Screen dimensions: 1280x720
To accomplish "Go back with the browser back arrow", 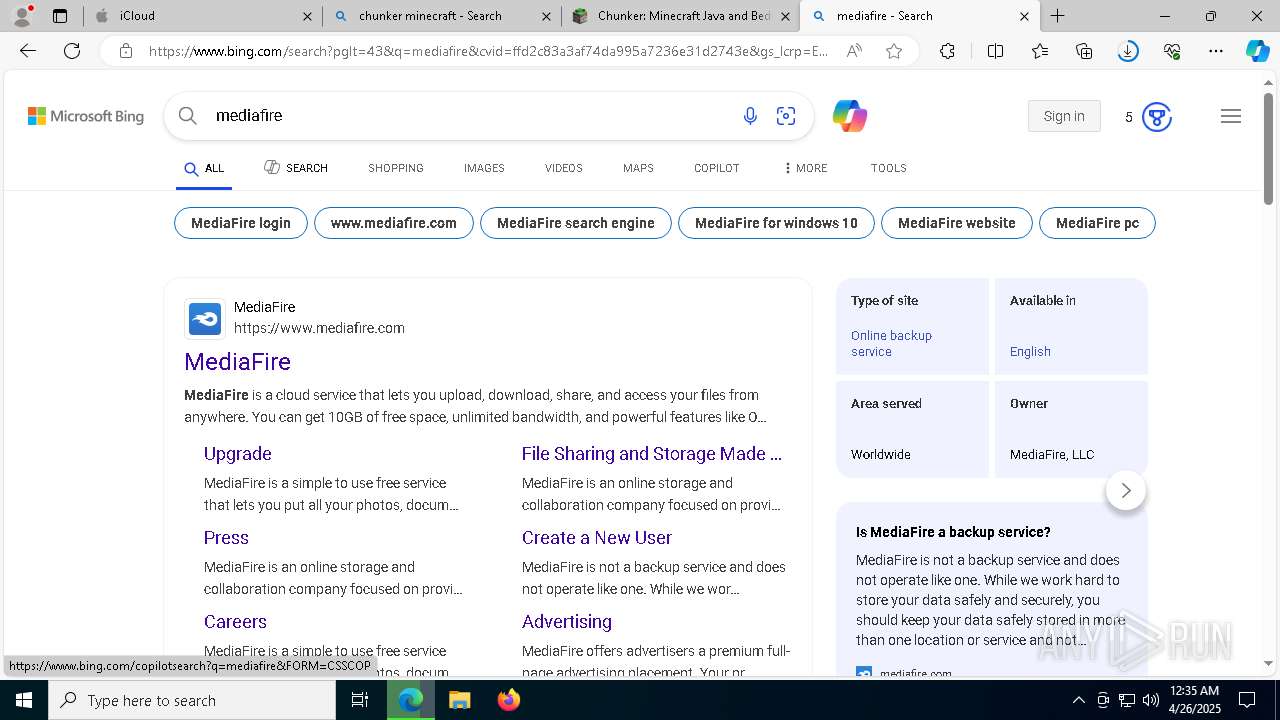I will point(28,51).
